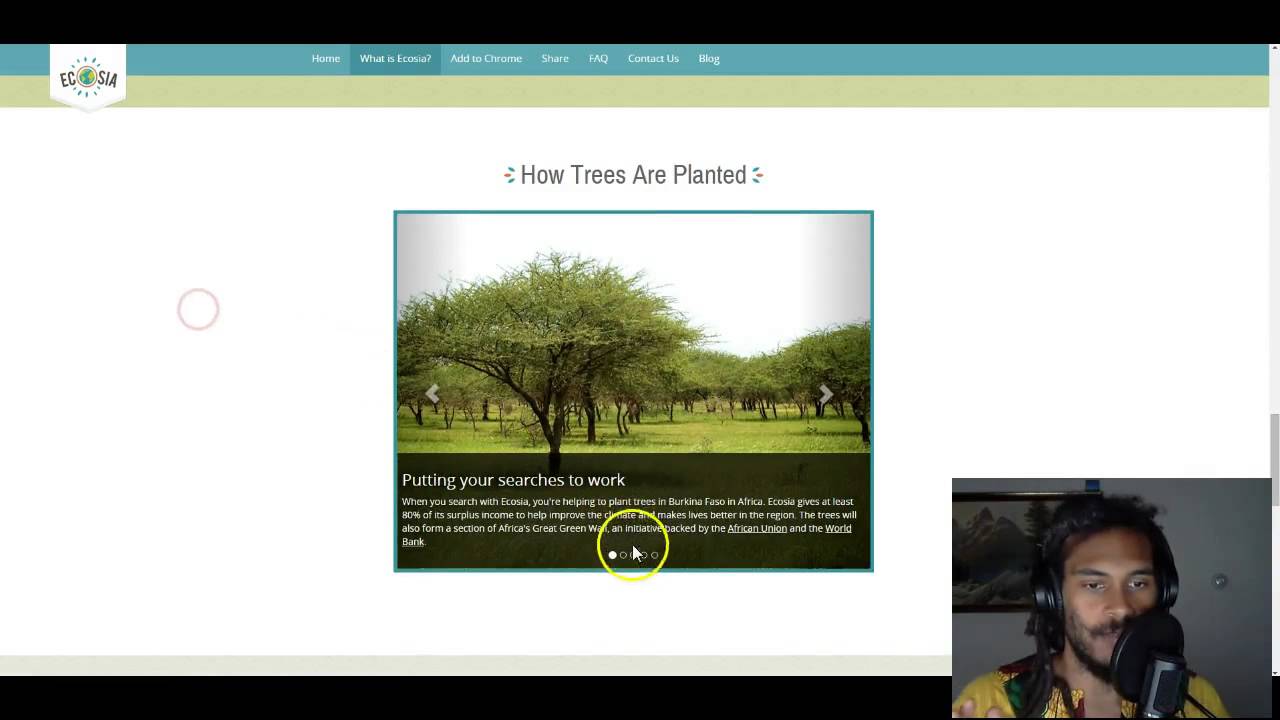Click the Ecosia logo
The image size is (1280, 720).
click(x=88, y=77)
